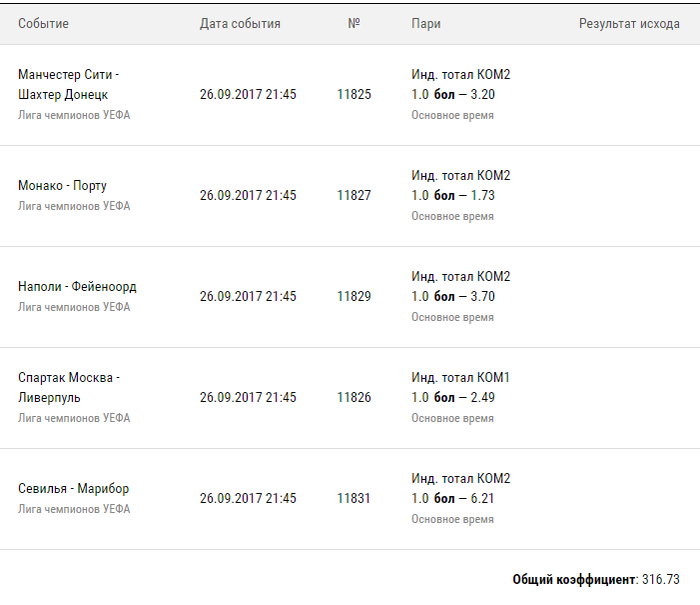Click the Событие column header
The width and height of the screenshot is (700, 605).
point(43,24)
